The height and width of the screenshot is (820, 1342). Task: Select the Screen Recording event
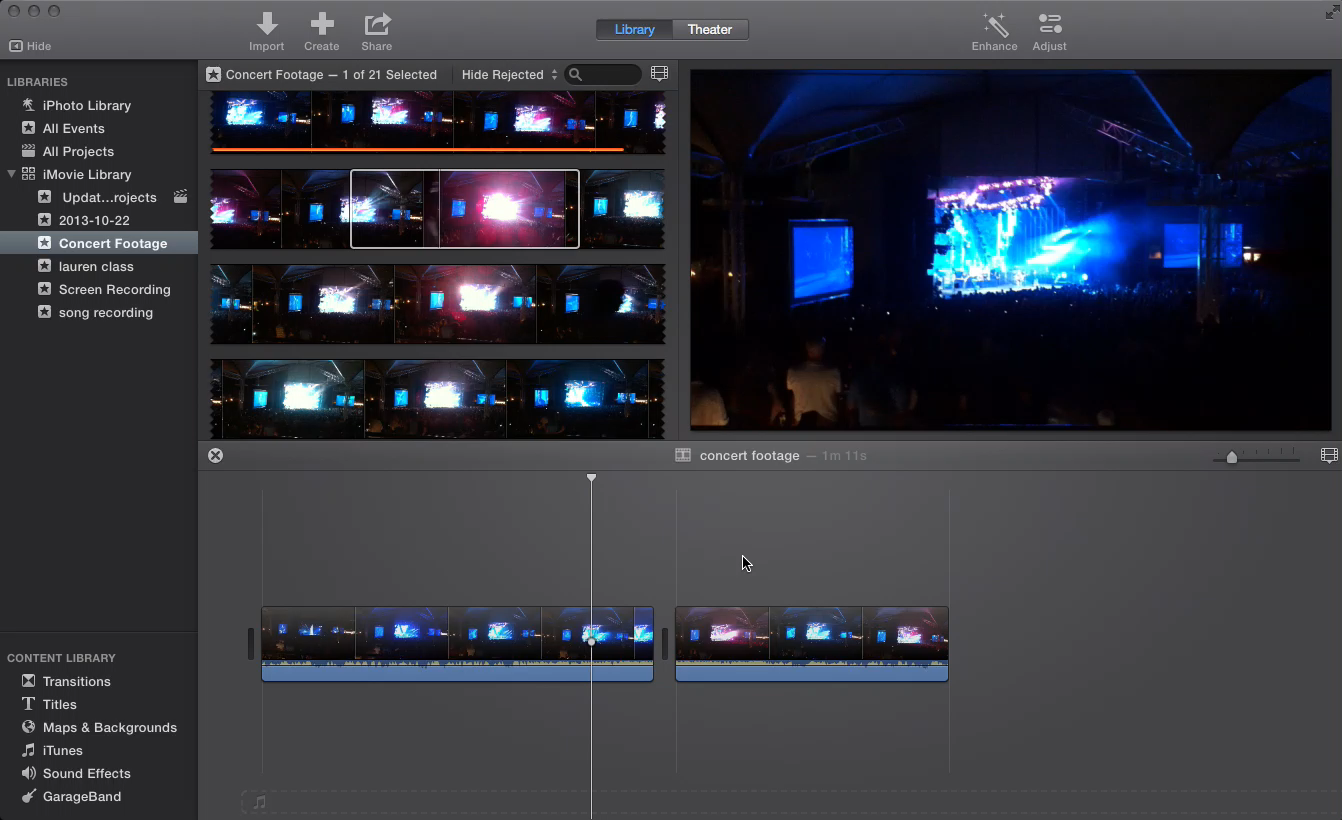[114, 289]
